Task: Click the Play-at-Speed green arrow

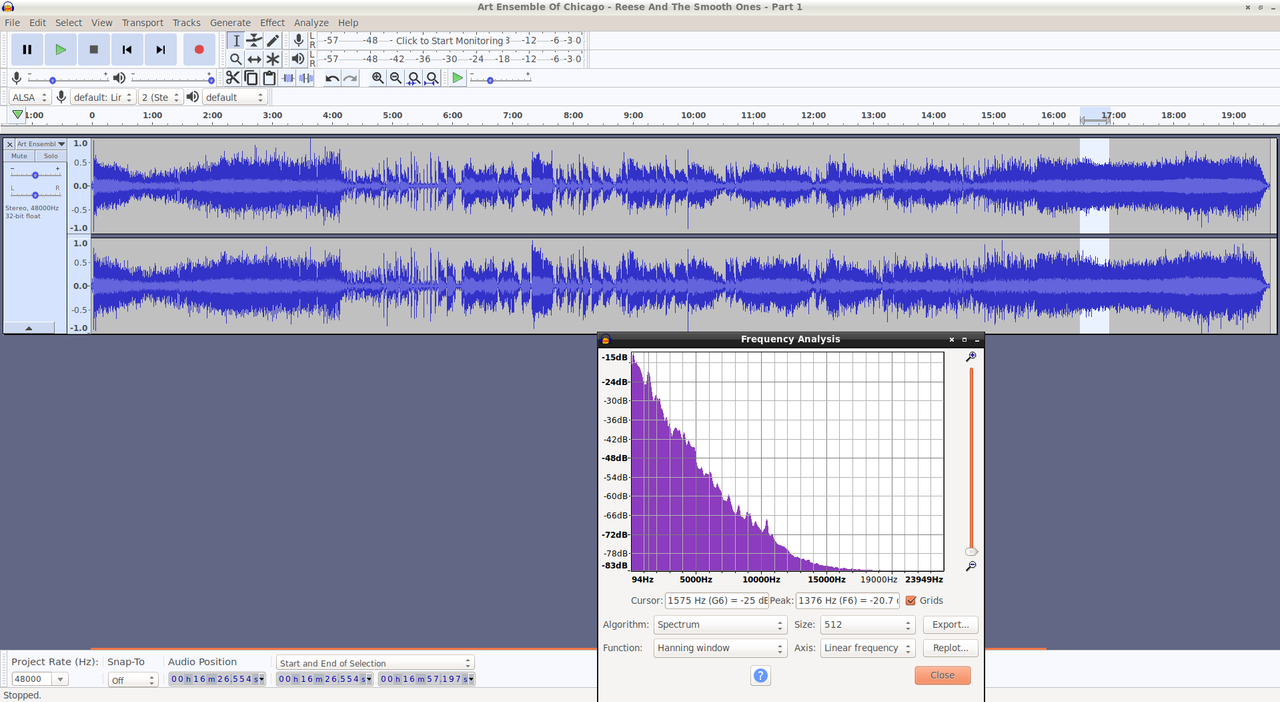Action: coord(458,78)
